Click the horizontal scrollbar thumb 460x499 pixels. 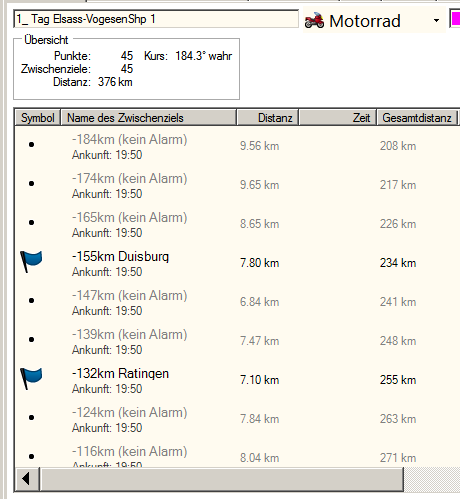[x=222, y=479]
